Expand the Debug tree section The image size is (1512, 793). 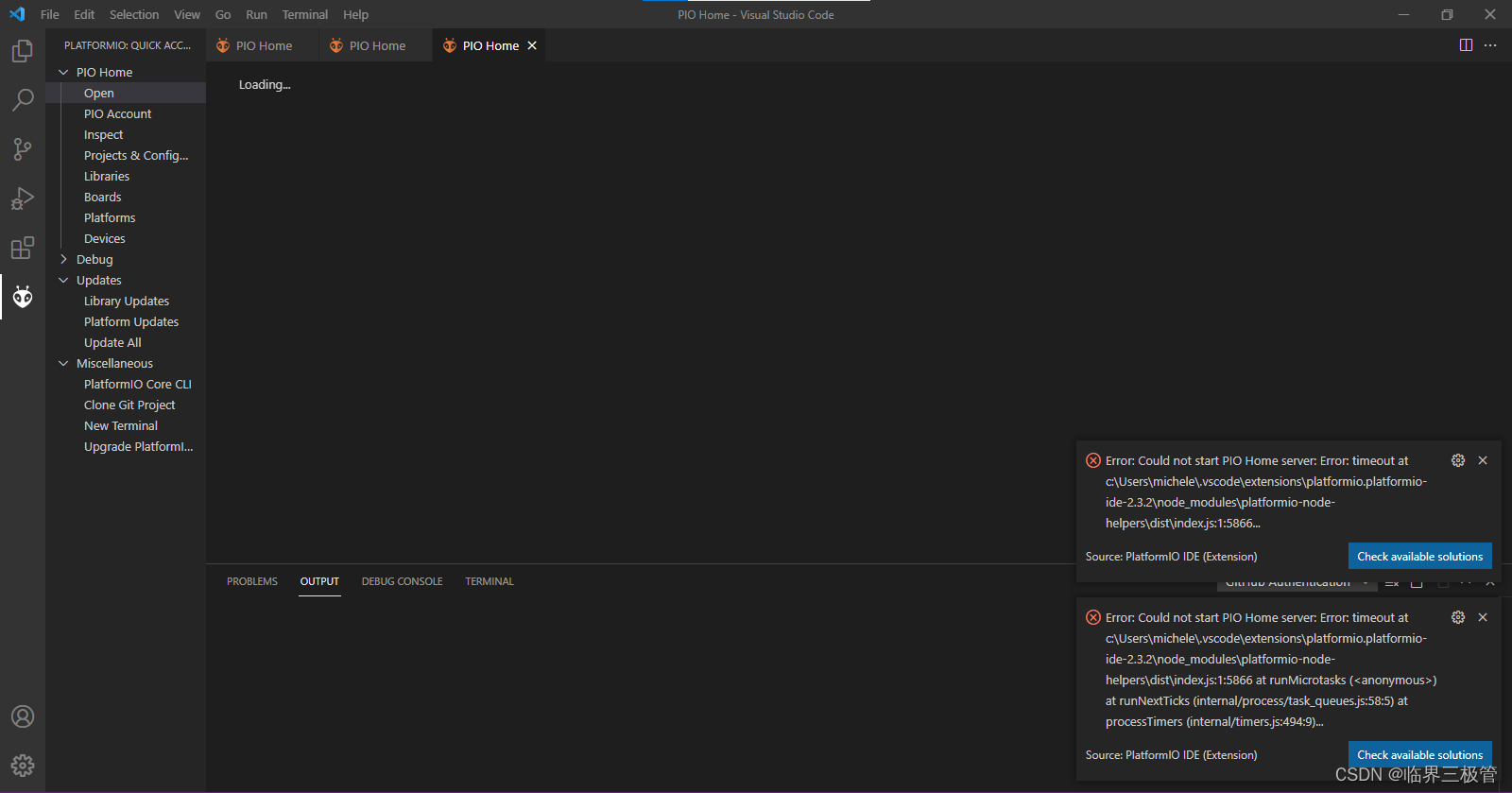pyautogui.click(x=63, y=259)
